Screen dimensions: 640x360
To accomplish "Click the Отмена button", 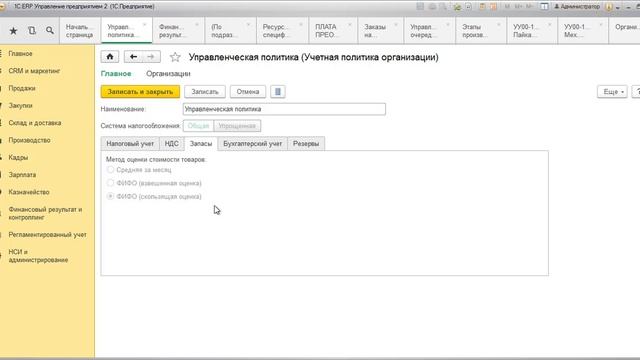I will tap(248, 92).
